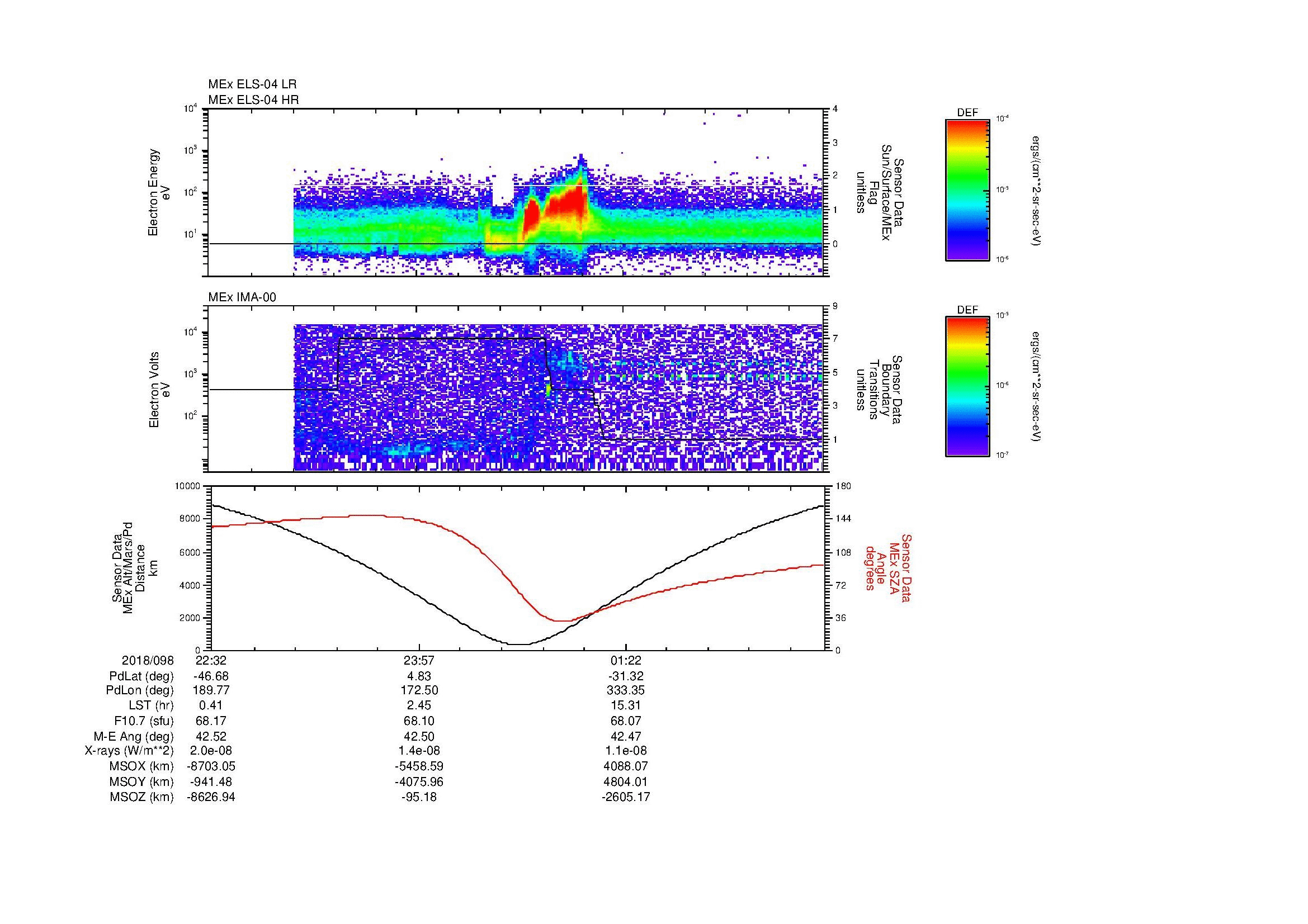The width and height of the screenshot is (1308, 924).
Task: Click the date label '2018/098'
Action: click(x=148, y=660)
